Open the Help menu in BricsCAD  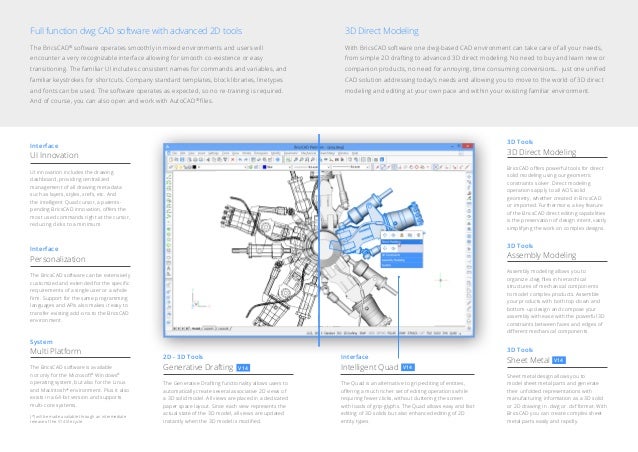355,153
